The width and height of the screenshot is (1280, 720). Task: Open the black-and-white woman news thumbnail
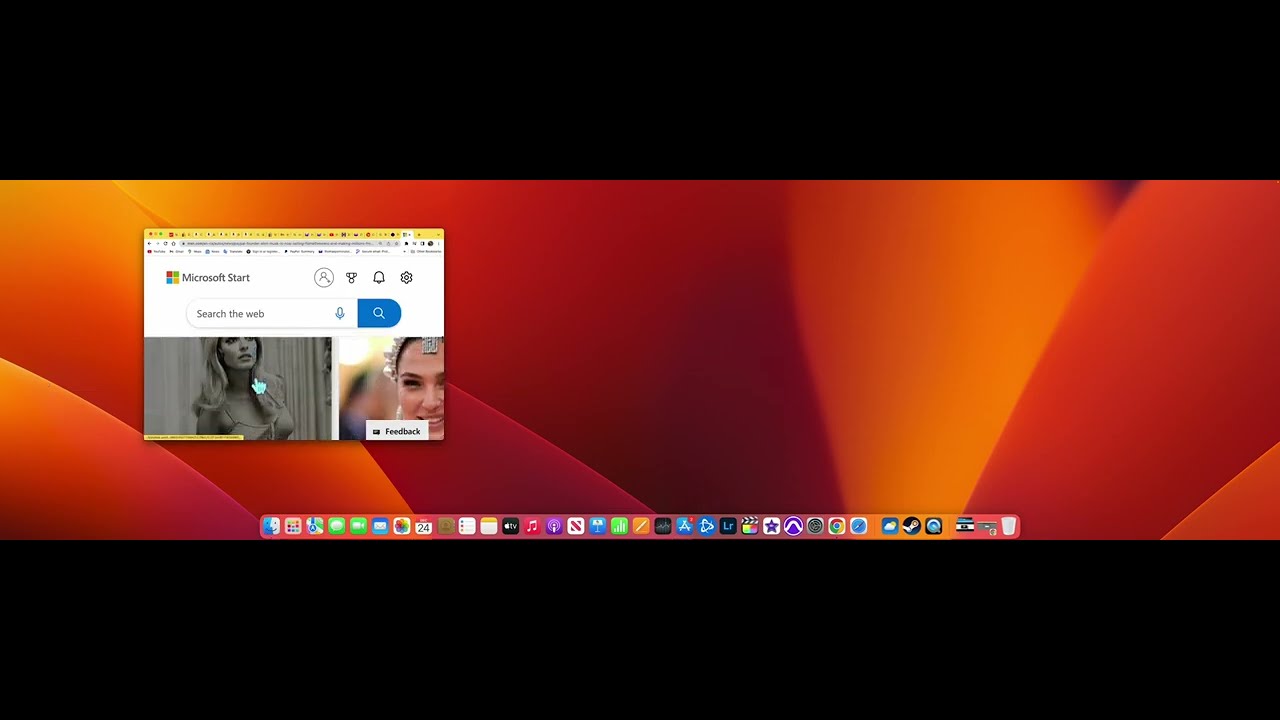point(238,388)
